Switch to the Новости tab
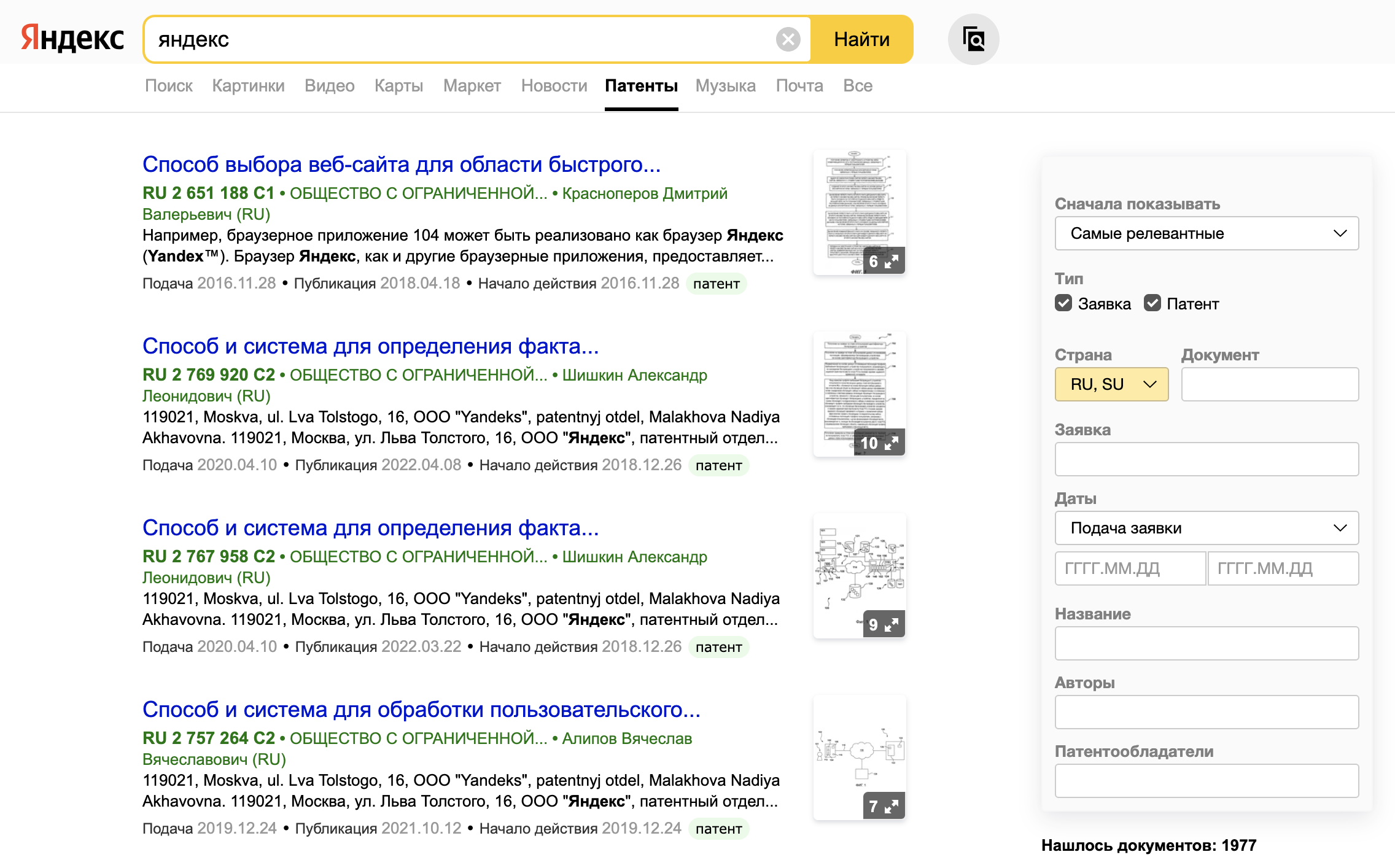 pos(554,85)
